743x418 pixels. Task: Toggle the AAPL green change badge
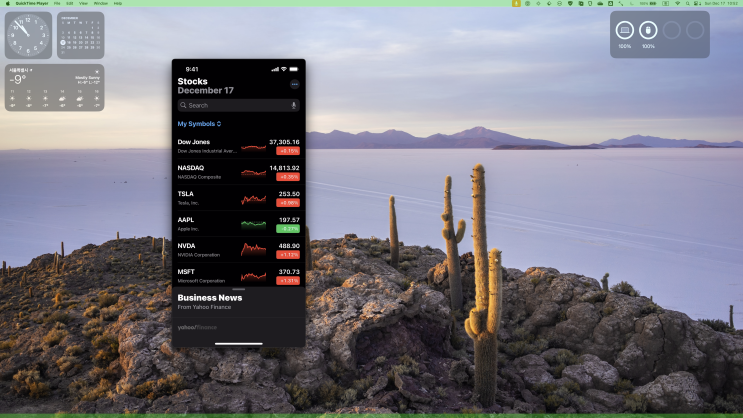[288, 229]
